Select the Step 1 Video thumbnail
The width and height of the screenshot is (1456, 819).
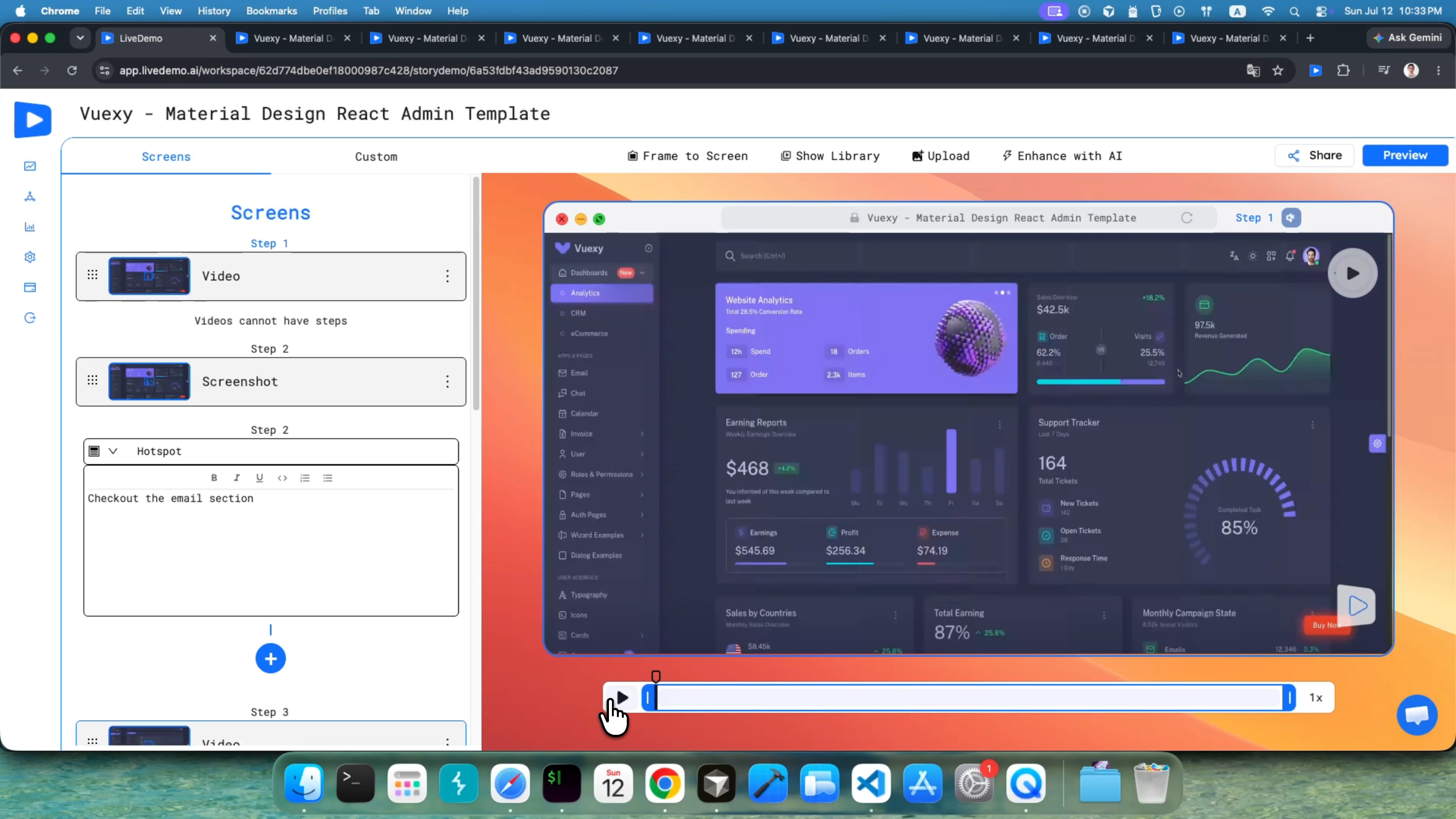(149, 276)
